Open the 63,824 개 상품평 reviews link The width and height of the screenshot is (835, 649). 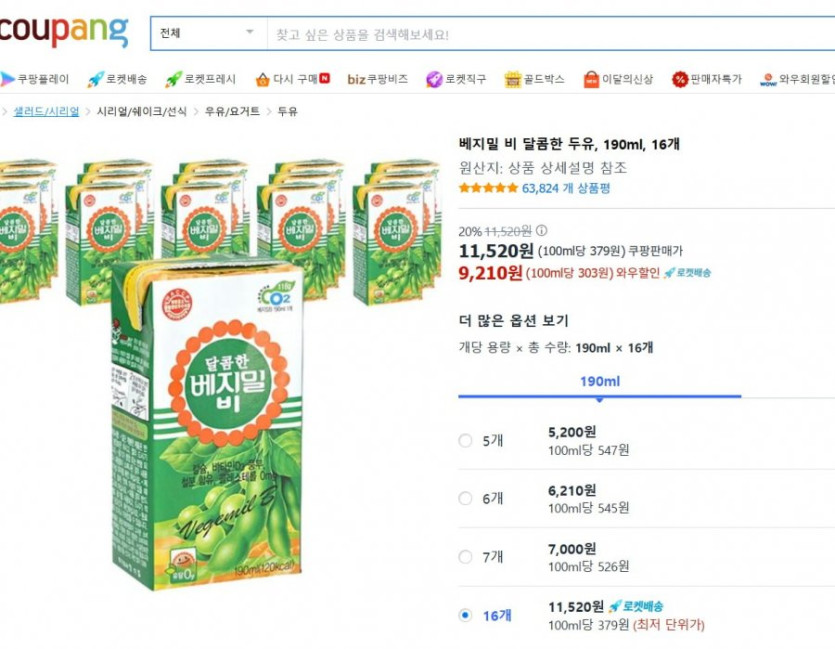(x=565, y=187)
